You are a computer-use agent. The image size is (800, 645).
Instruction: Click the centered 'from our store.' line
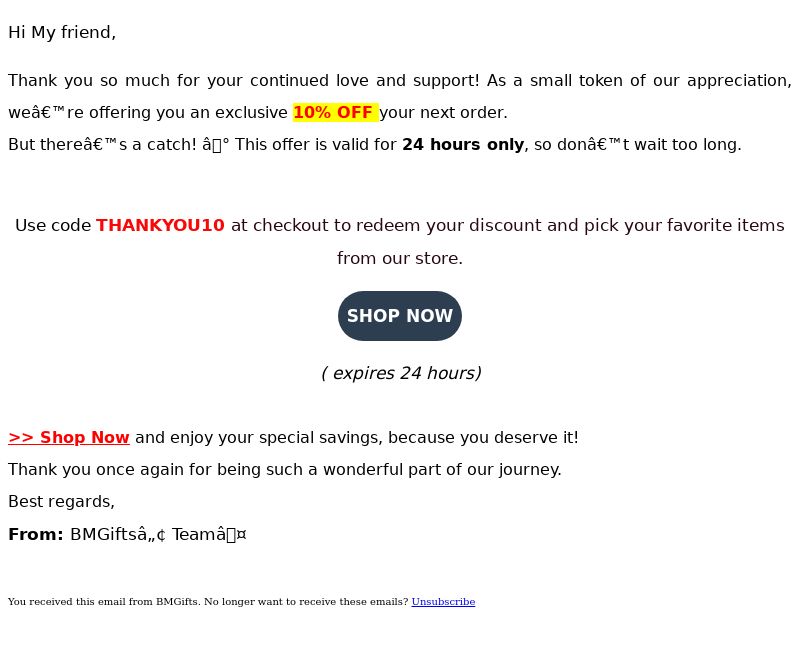(x=399, y=258)
